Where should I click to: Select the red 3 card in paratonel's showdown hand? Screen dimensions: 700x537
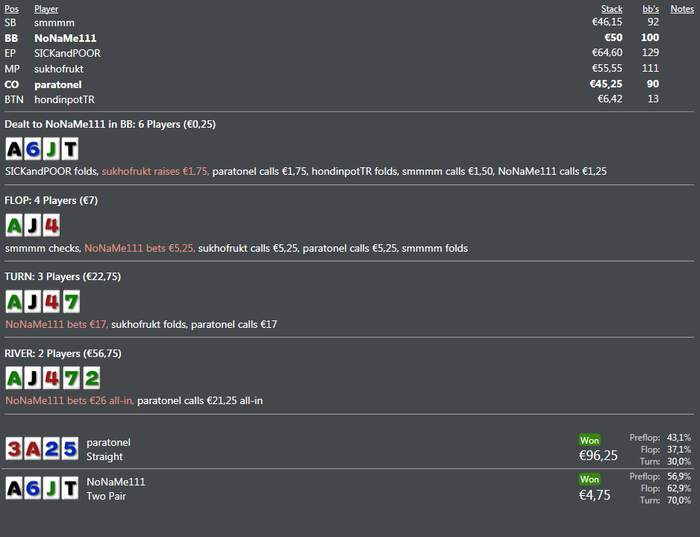[14, 449]
